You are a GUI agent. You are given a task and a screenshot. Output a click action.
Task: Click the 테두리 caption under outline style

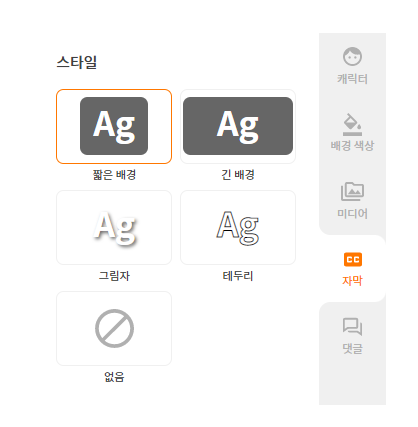click(238, 276)
